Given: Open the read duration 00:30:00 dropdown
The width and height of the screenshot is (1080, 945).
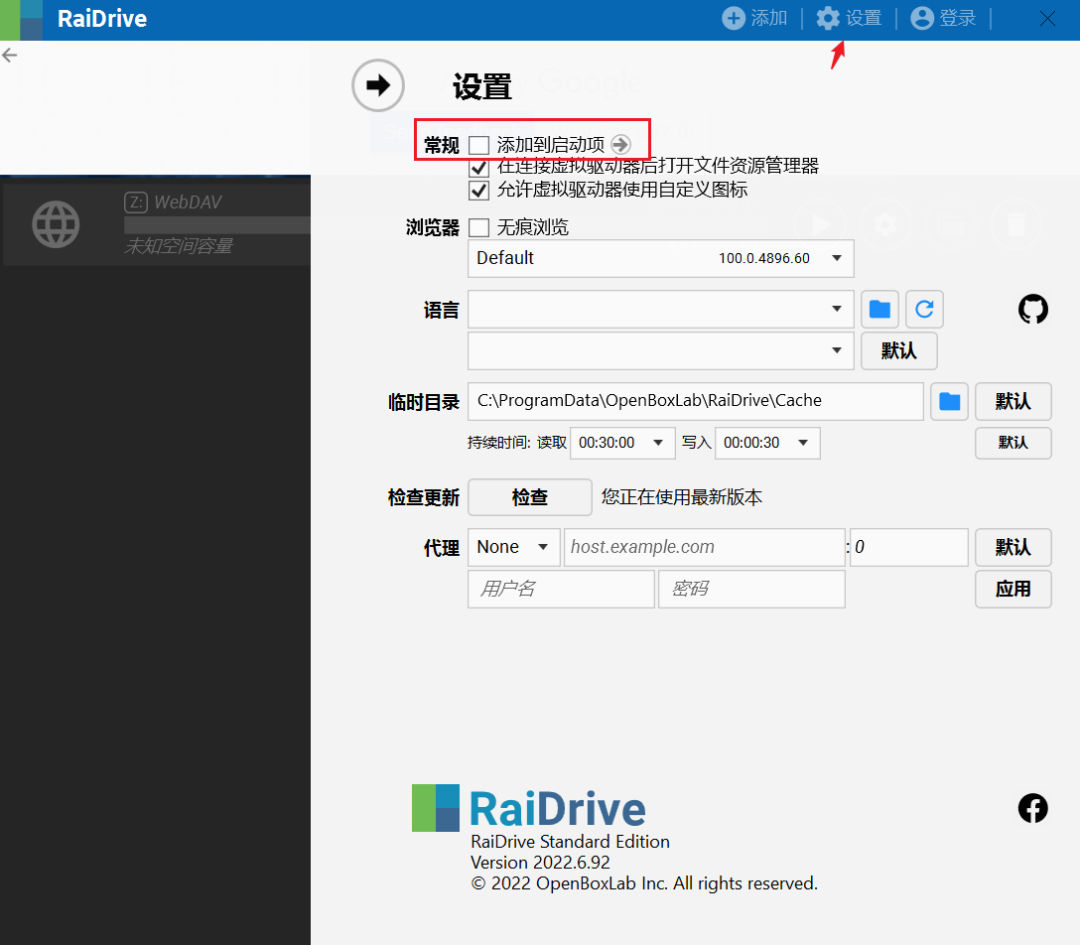Looking at the screenshot, I should [x=622, y=443].
